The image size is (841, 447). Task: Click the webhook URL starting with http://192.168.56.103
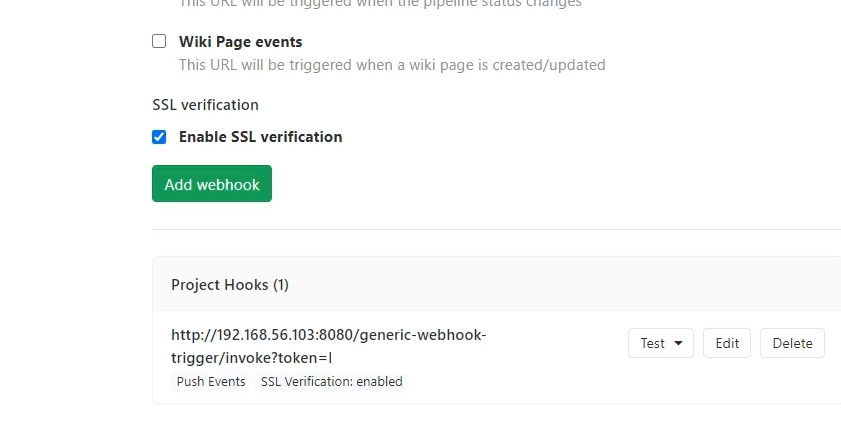click(328, 335)
